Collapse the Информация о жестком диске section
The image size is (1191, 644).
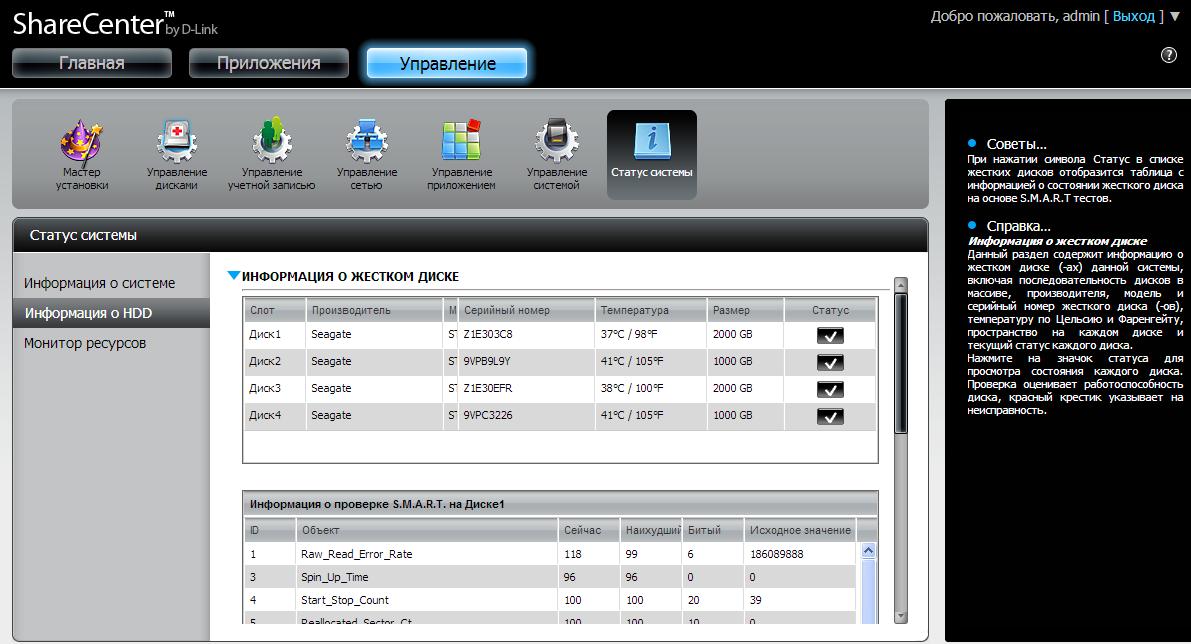[x=234, y=276]
